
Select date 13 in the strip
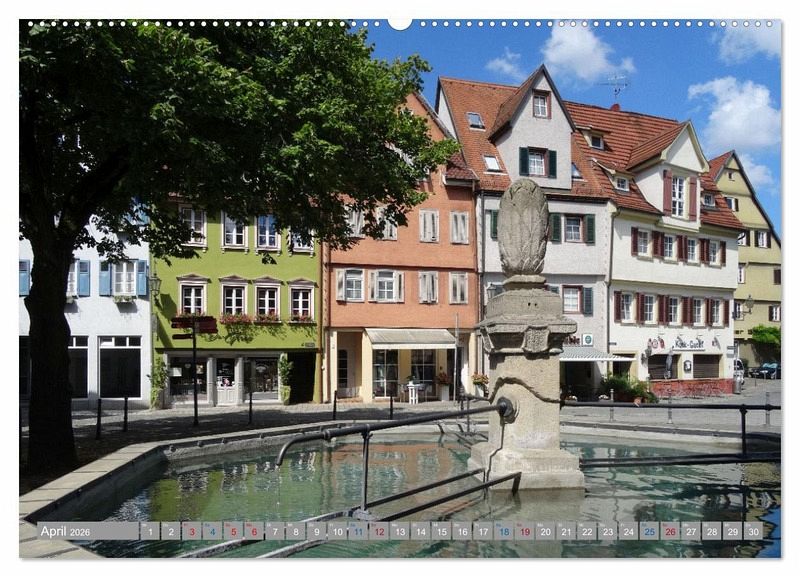point(400,531)
